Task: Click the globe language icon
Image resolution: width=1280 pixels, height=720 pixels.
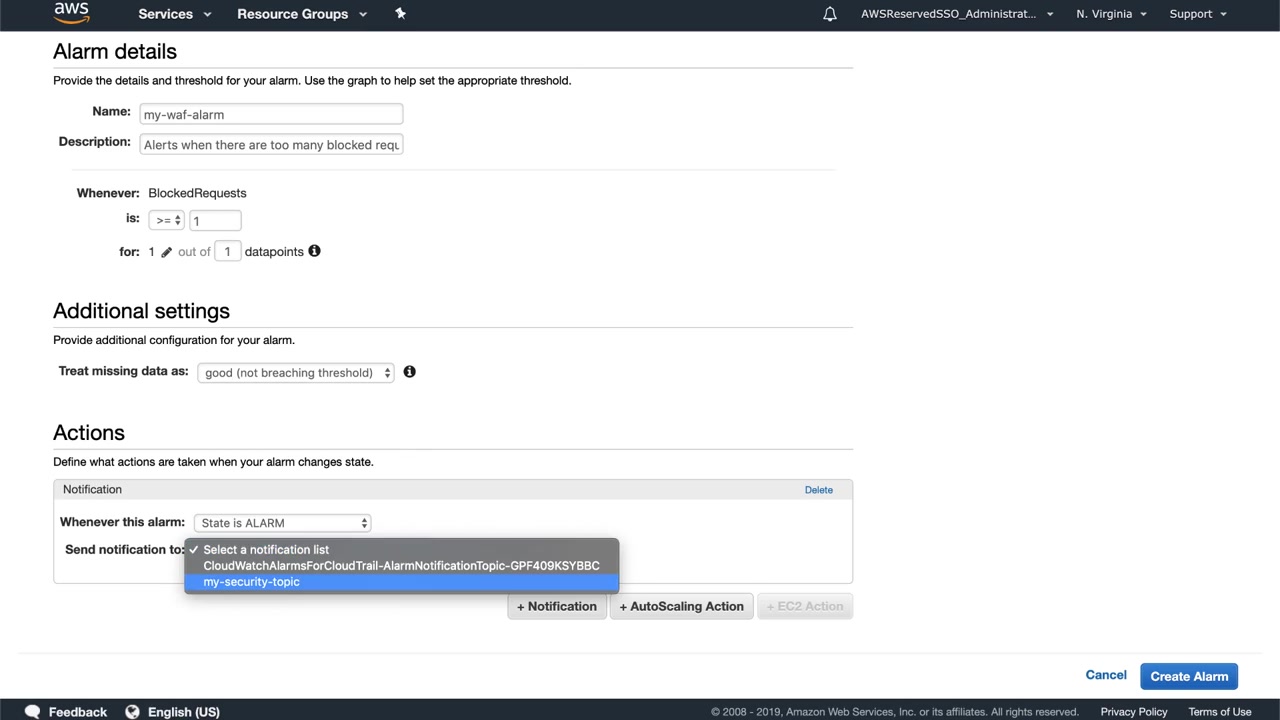Action: click(132, 711)
